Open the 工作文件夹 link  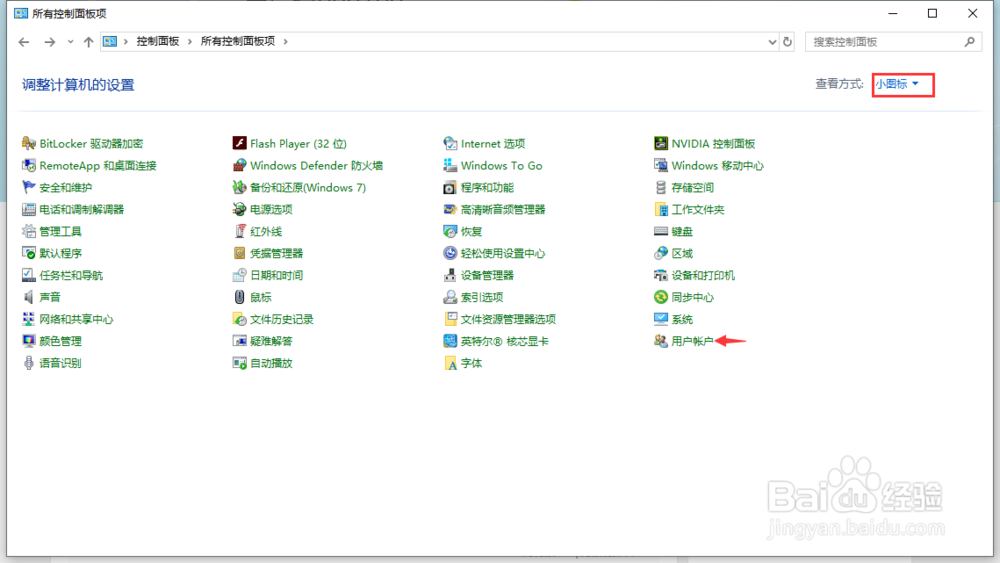[698, 209]
